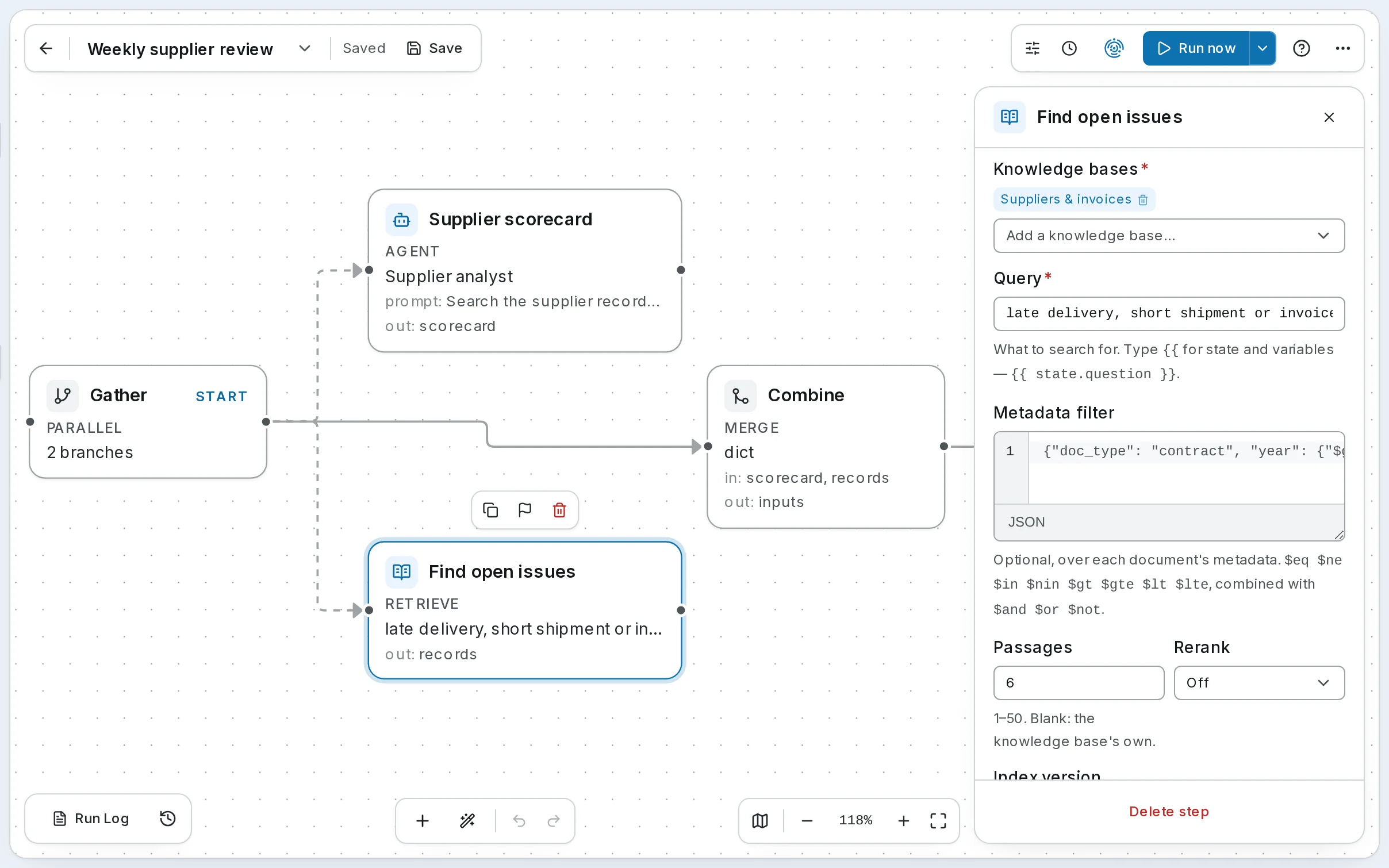Select the Supplier scorecard node
The image size is (1389, 868).
[x=525, y=271]
